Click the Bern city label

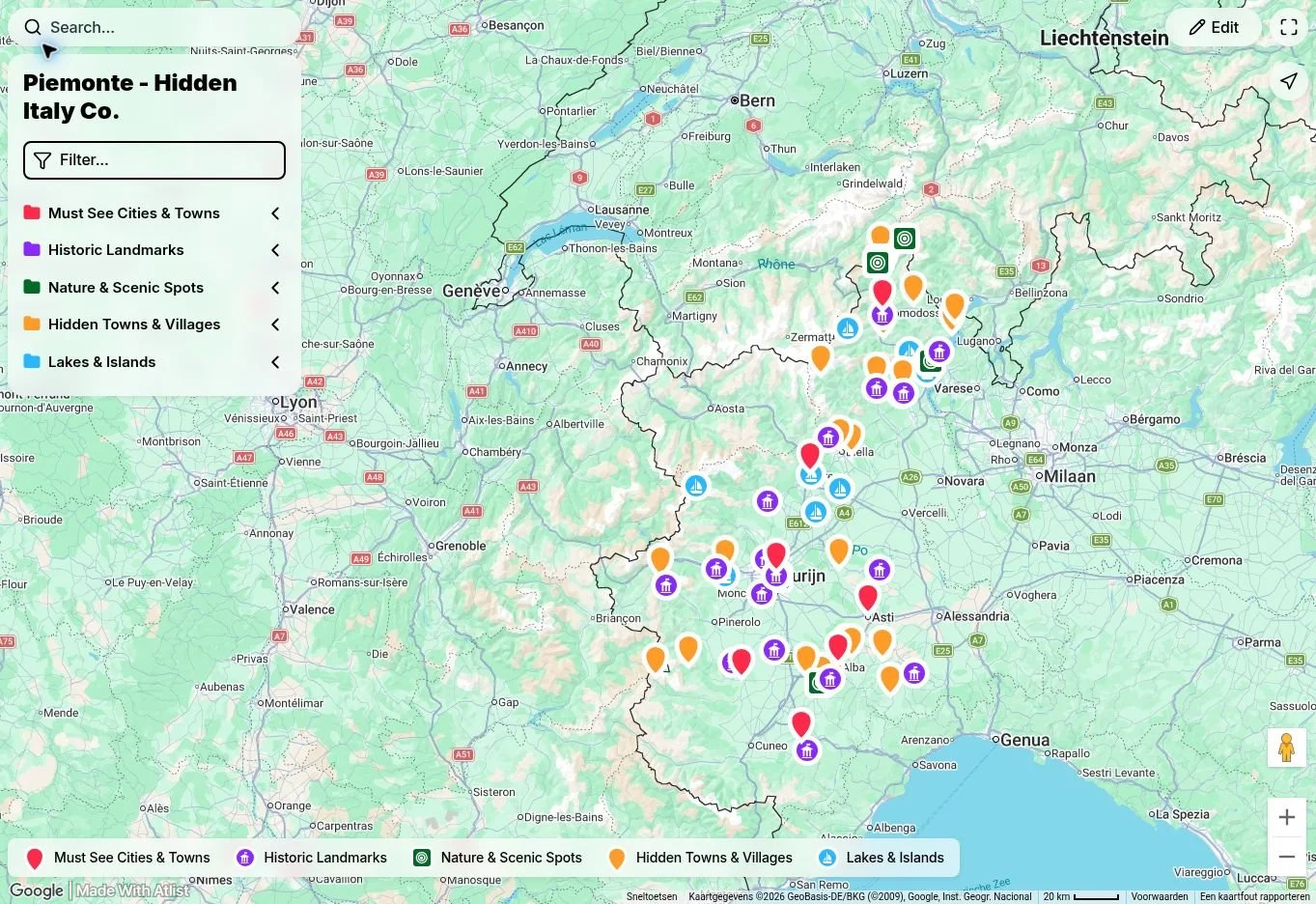(x=758, y=100)
